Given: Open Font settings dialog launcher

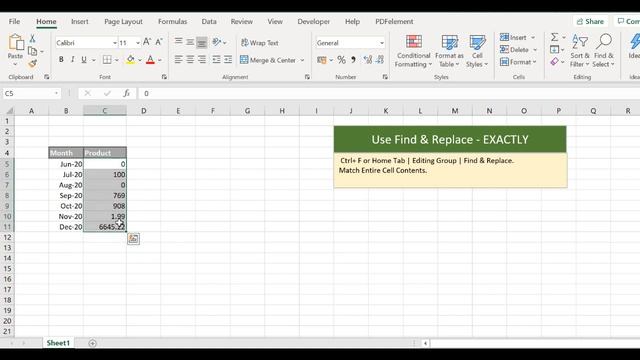Looking at the screenshot, I should pos(164,77).
